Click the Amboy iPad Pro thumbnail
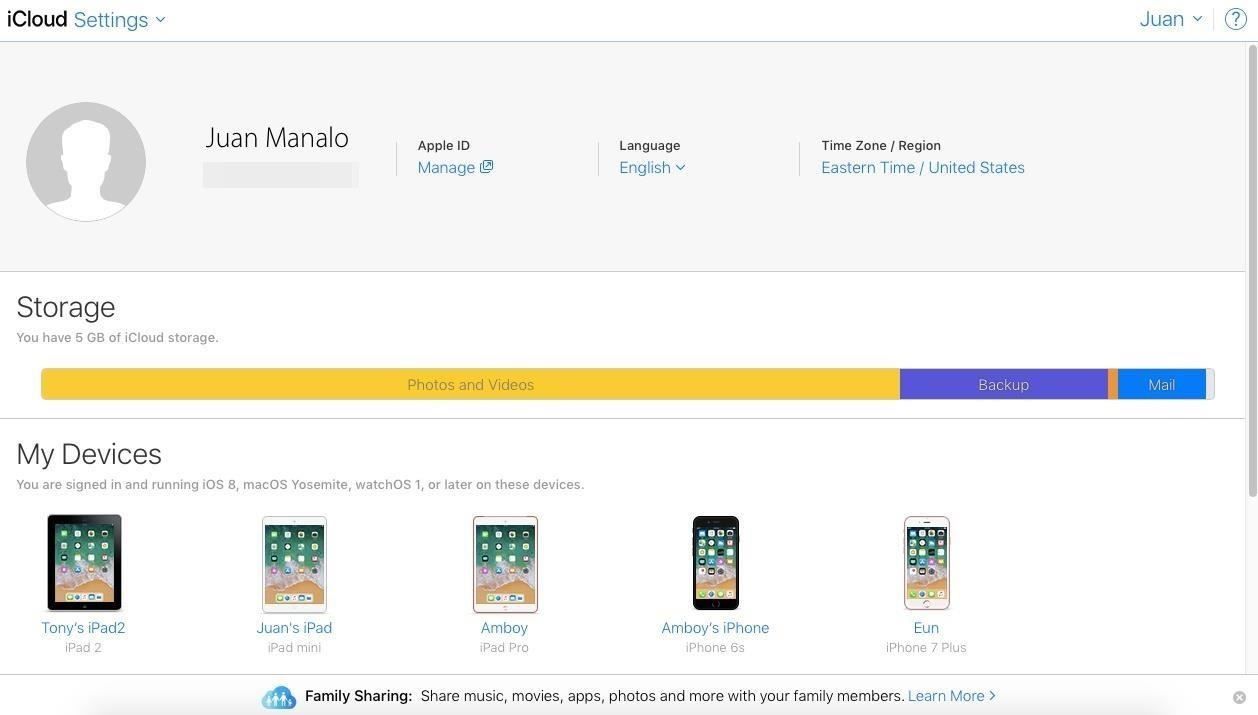Screen dimensions: 1258x715 (x=504, y=563)
